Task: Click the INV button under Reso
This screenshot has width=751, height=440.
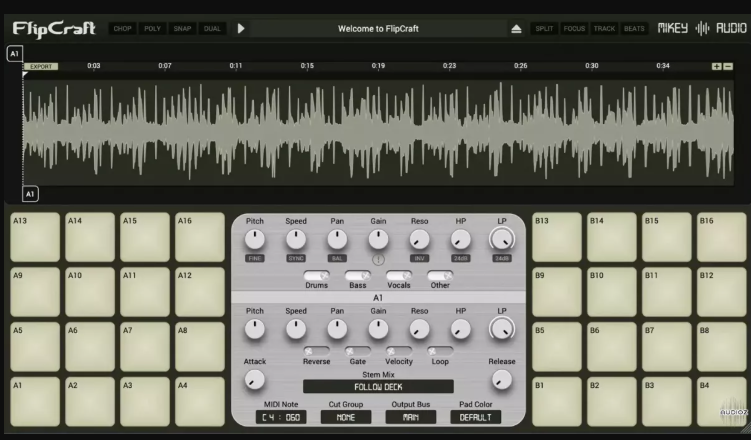Action: point(420,259)
